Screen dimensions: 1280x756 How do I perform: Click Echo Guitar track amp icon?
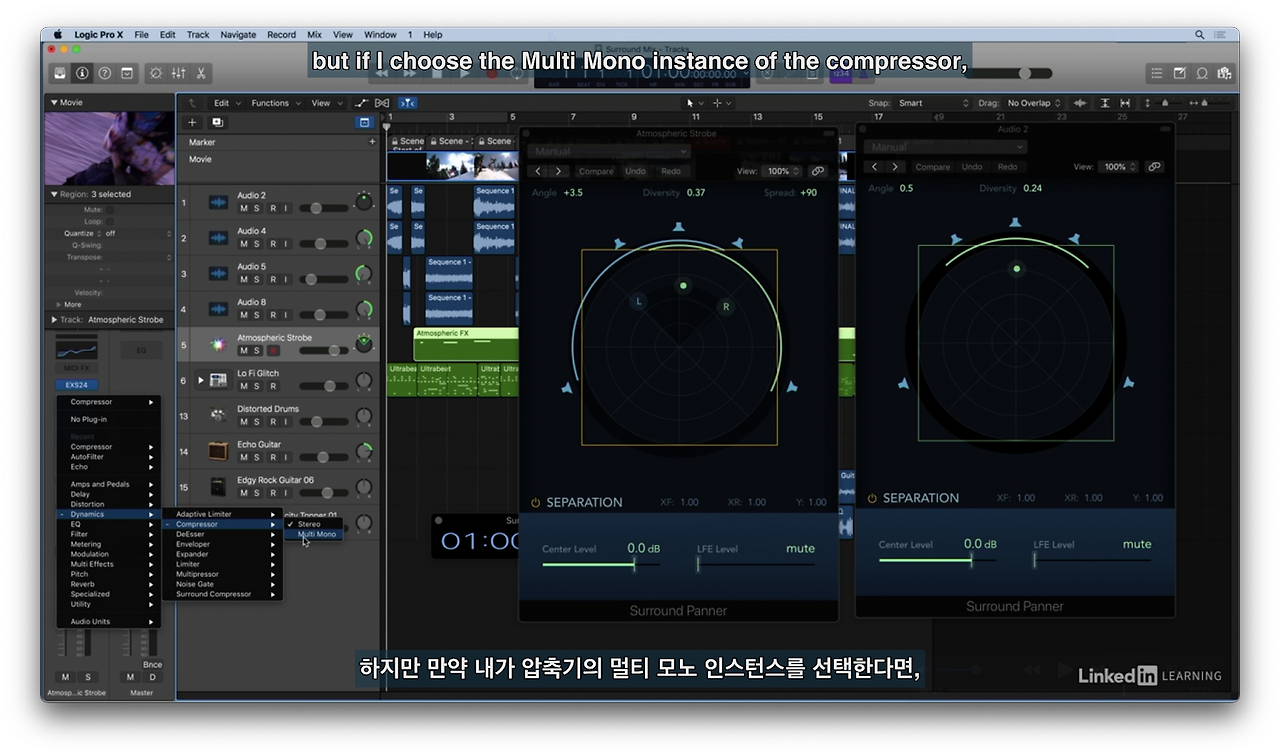(218, 451)
